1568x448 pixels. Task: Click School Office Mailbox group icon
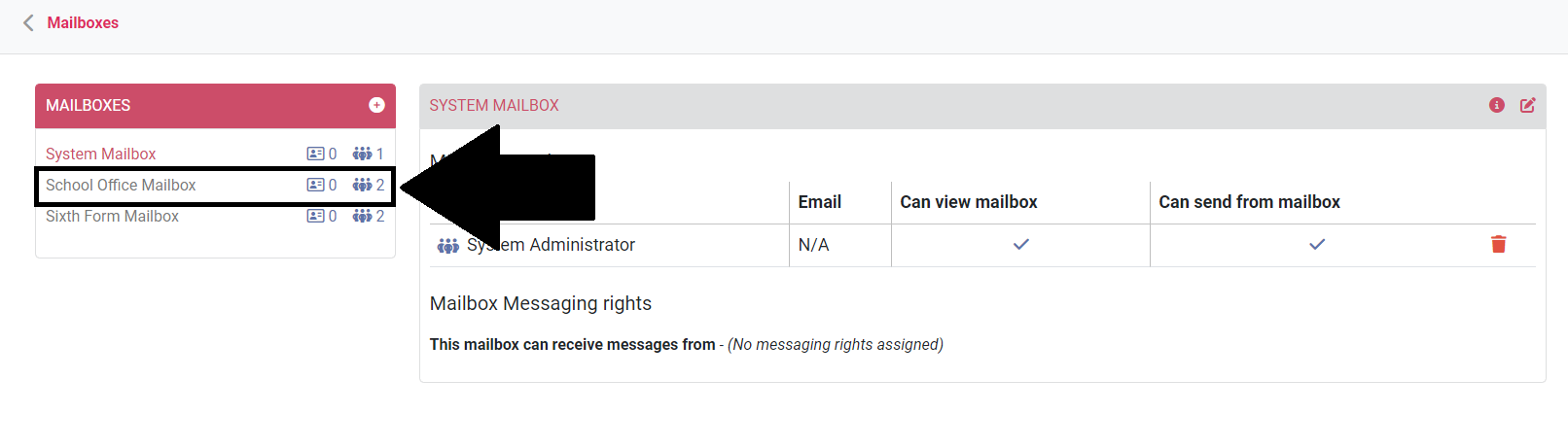362,185
